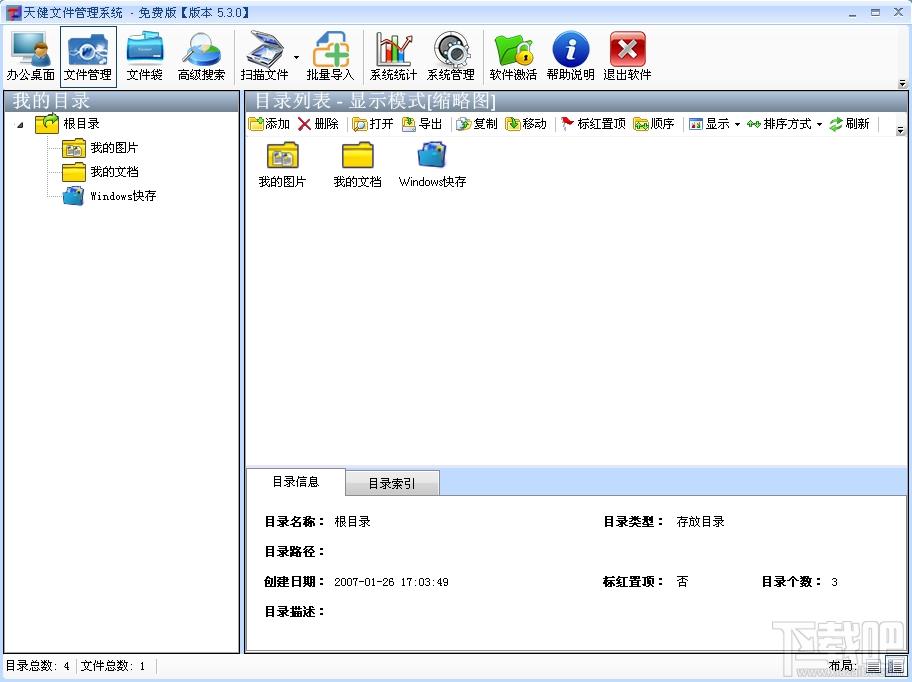Screen dimensions: 912x682
Task: Open 系统管理 system management
Action: click(x=450, y=57)
